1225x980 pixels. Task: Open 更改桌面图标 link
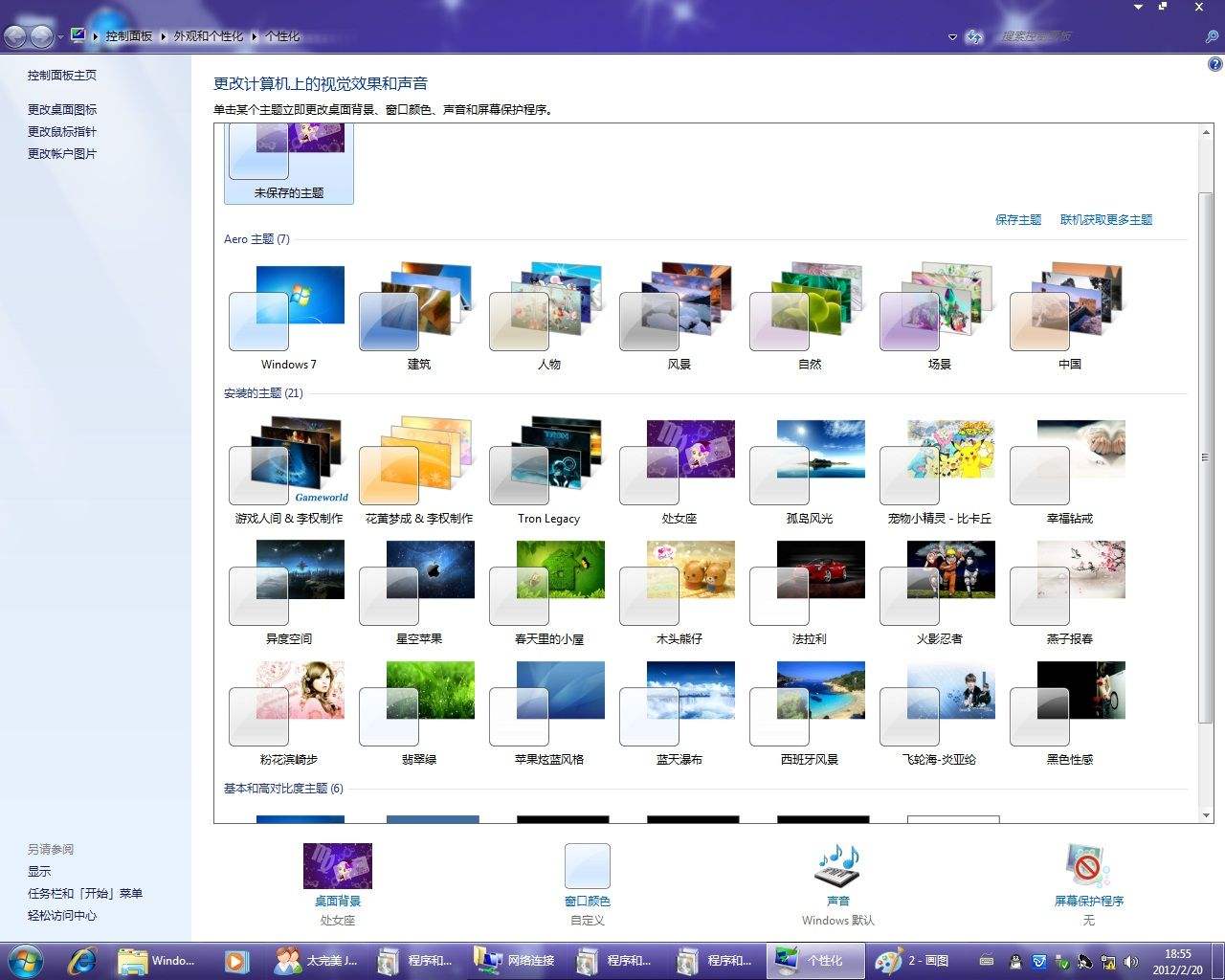[61, 109]
